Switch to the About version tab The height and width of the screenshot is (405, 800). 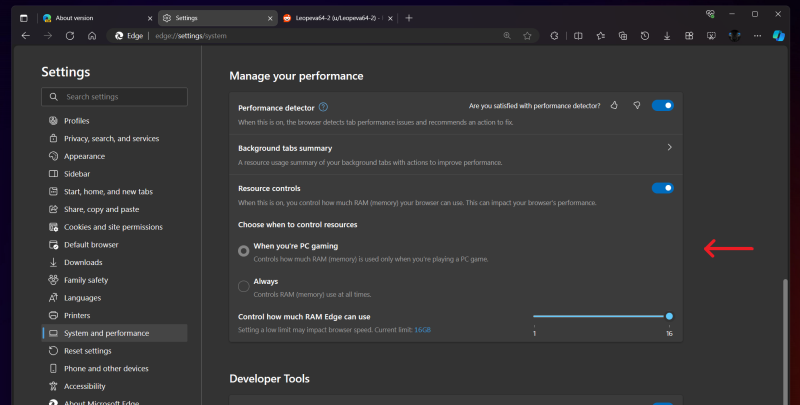(95, 18)
